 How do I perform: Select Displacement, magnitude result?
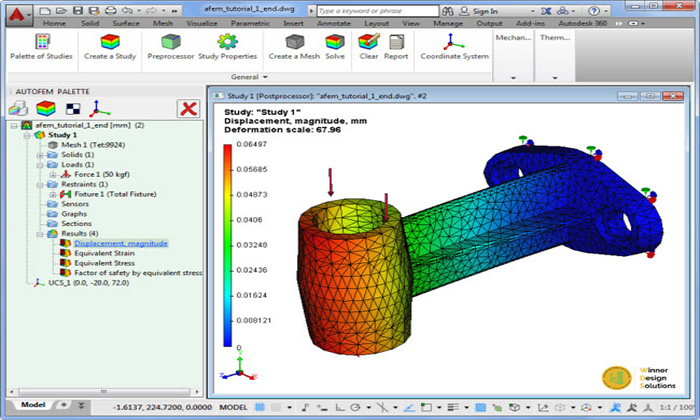pos(121,243)
